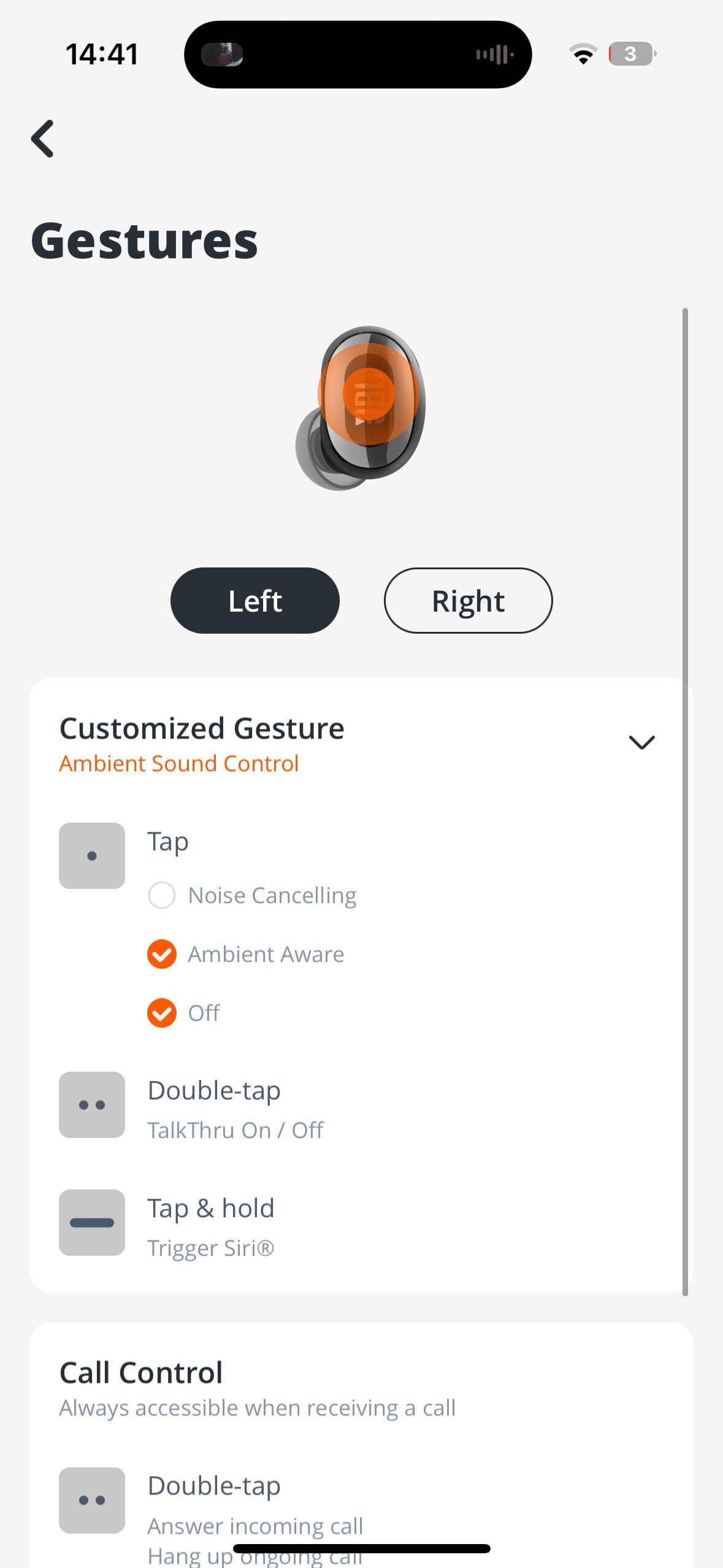Uncheck the Off ambient option
Image resolution: width=723 pixels, height=1568 pixels.
[162, 1013]
